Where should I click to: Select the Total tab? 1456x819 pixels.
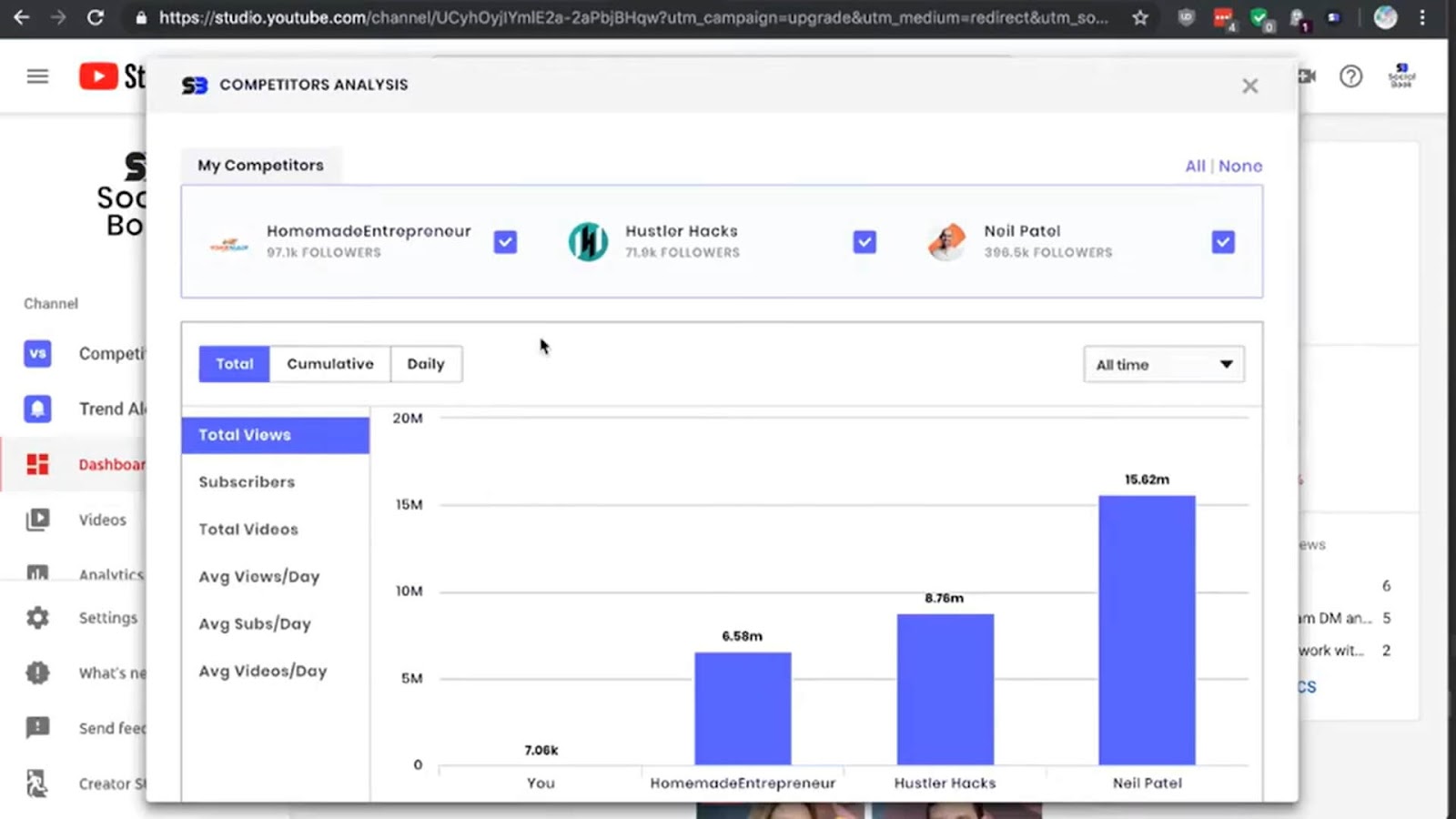click(x=234, y=364)
